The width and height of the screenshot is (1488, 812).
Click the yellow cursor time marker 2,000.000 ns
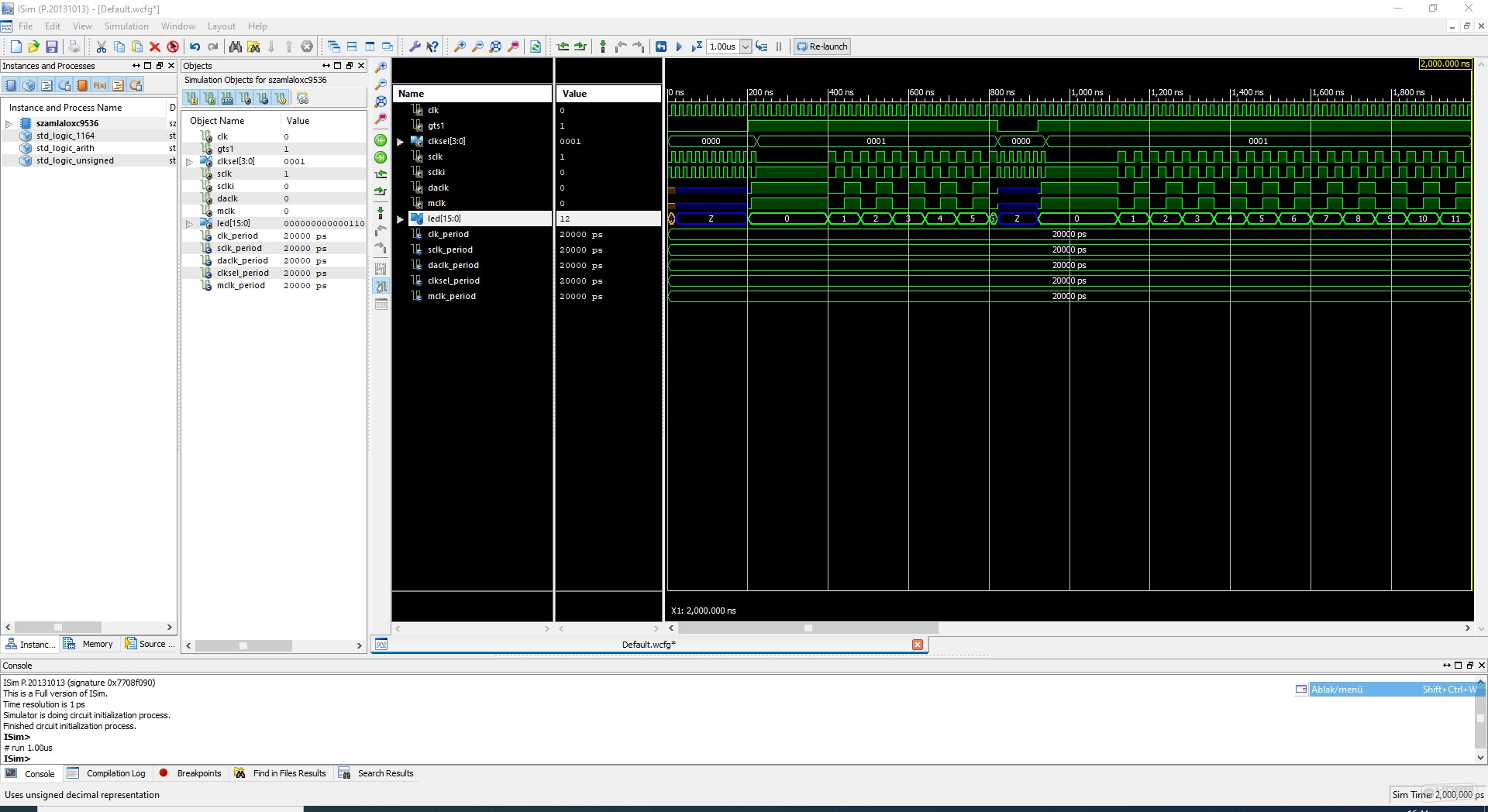pyautogui.click(x=1445, y=64)
